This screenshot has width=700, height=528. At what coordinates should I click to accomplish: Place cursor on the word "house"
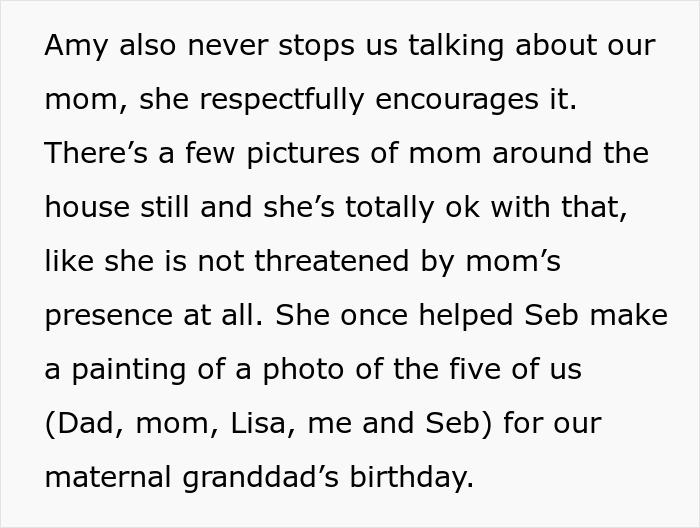[86, 208]
